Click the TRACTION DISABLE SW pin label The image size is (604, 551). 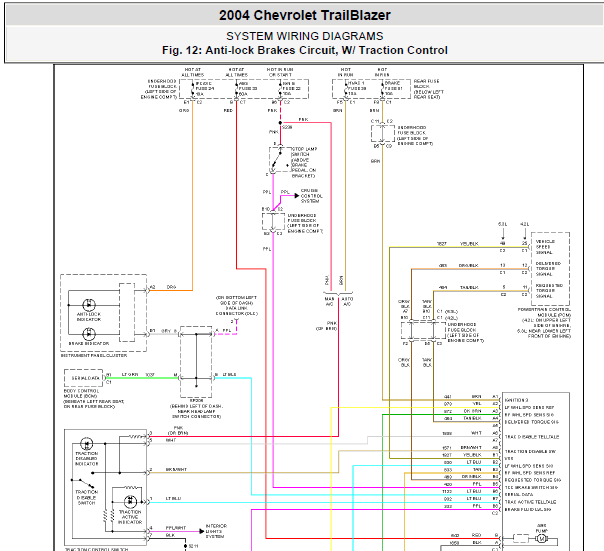(x=530, y=451)
